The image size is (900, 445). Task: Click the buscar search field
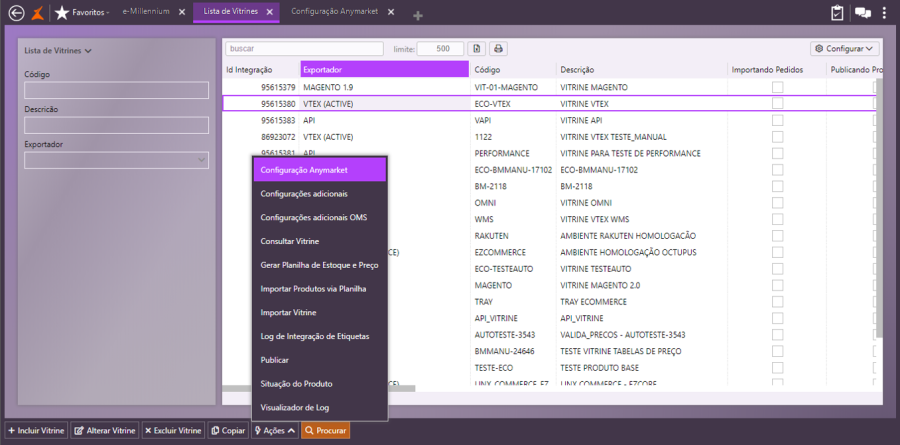click(304, 49)
